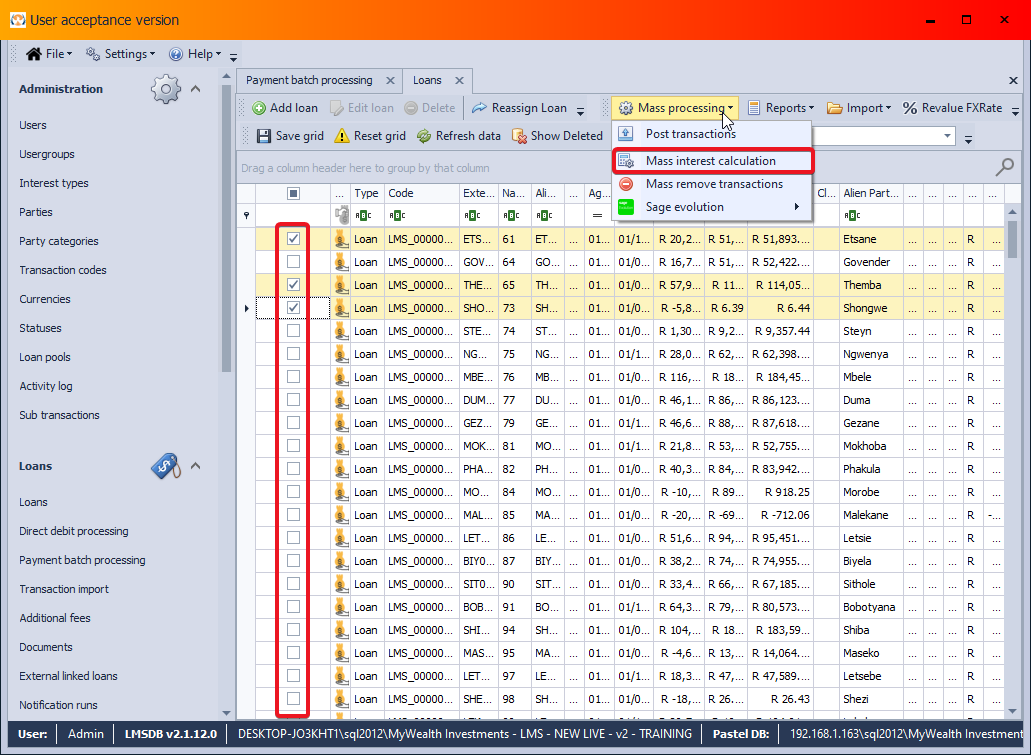Click the Show Deleted icon
Viewport: 1031px width, 755px height.
[x=519, y=136]
